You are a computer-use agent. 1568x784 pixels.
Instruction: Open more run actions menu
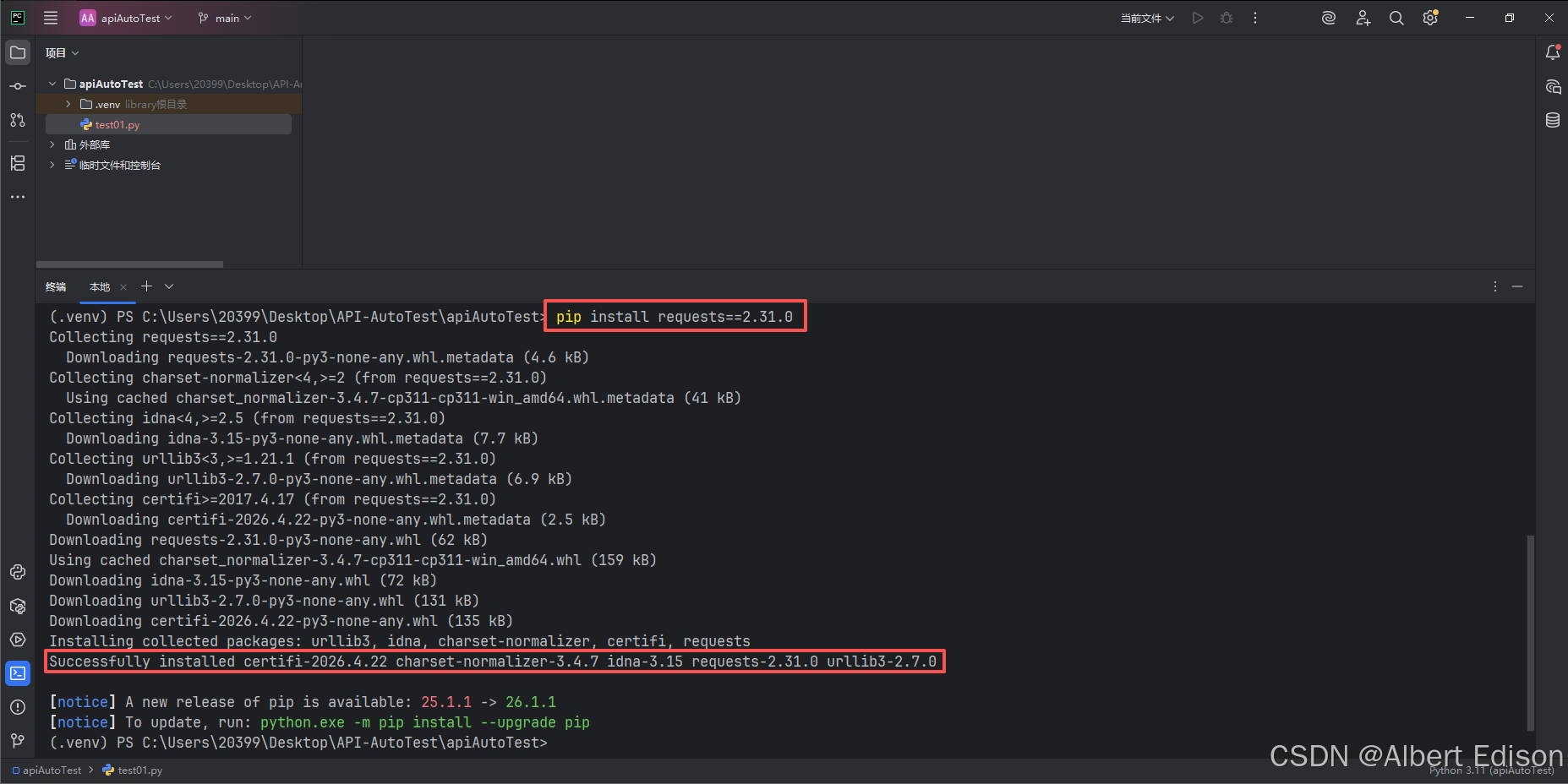(x=1255, y=18)
